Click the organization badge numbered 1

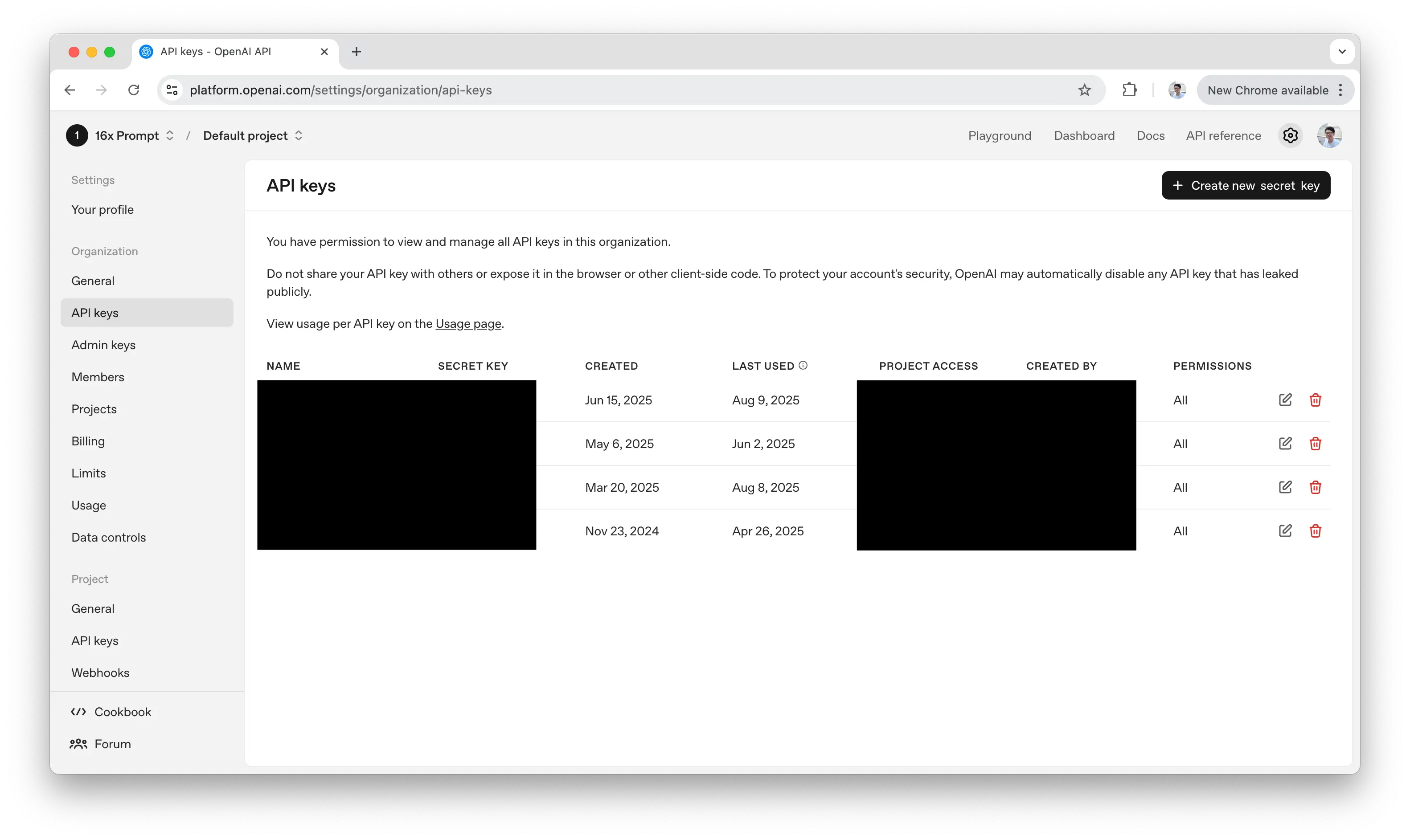77,136
